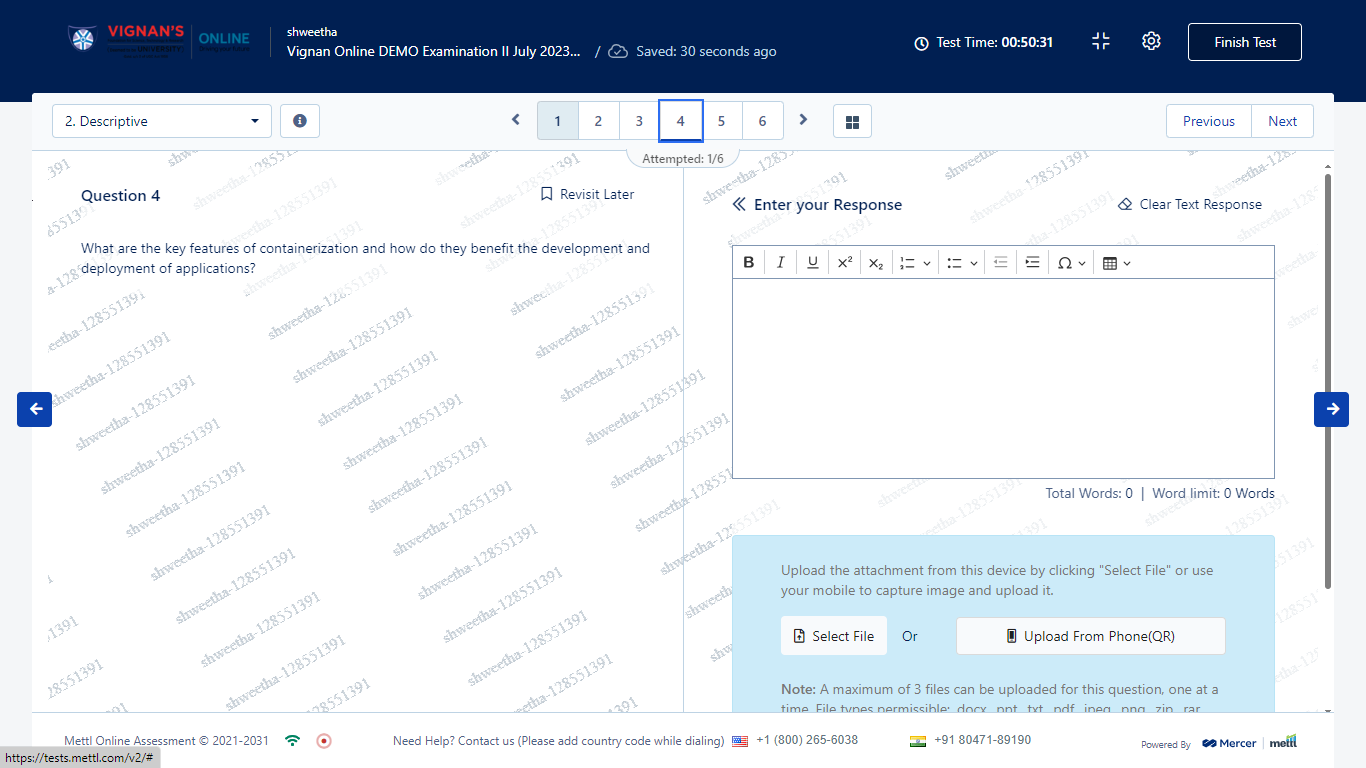Open the section selector '2. Descriptive'
Viewport: 1366px width, 768px height.
point(162,121)
